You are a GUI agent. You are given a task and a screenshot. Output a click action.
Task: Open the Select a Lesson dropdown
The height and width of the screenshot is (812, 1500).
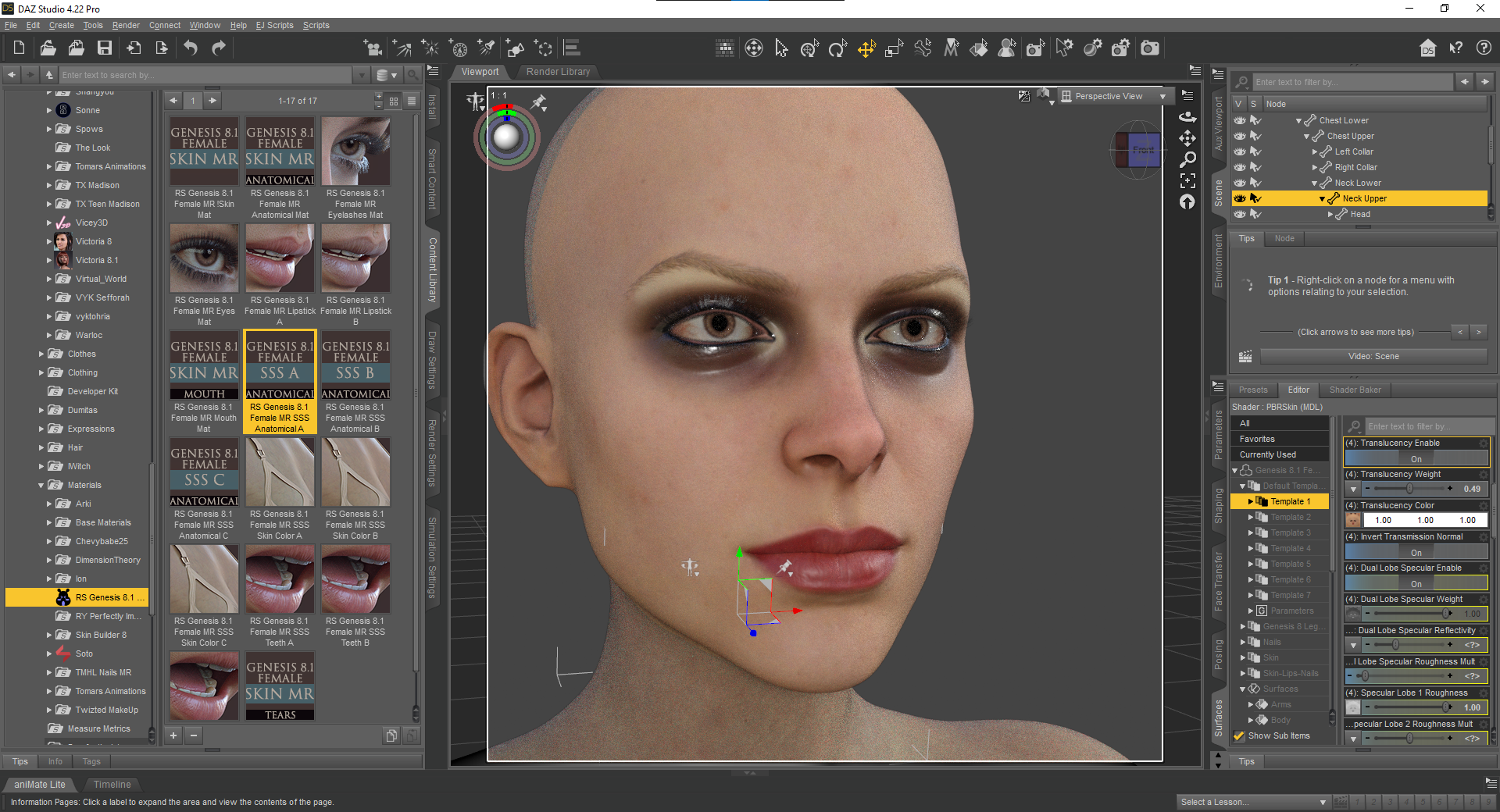click(1253, 802)
